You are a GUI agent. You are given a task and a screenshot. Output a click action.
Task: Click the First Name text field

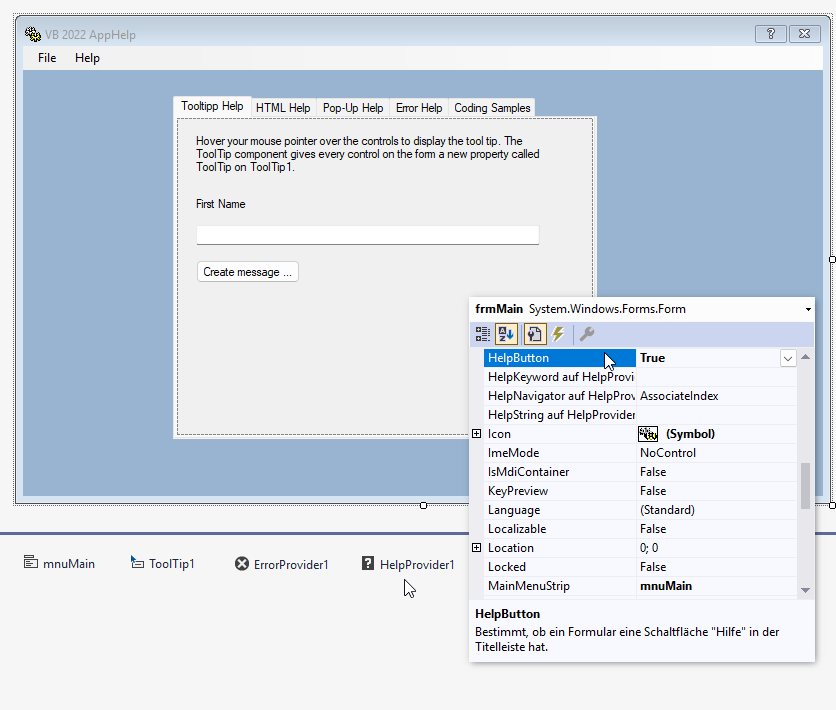click(367, 235)
